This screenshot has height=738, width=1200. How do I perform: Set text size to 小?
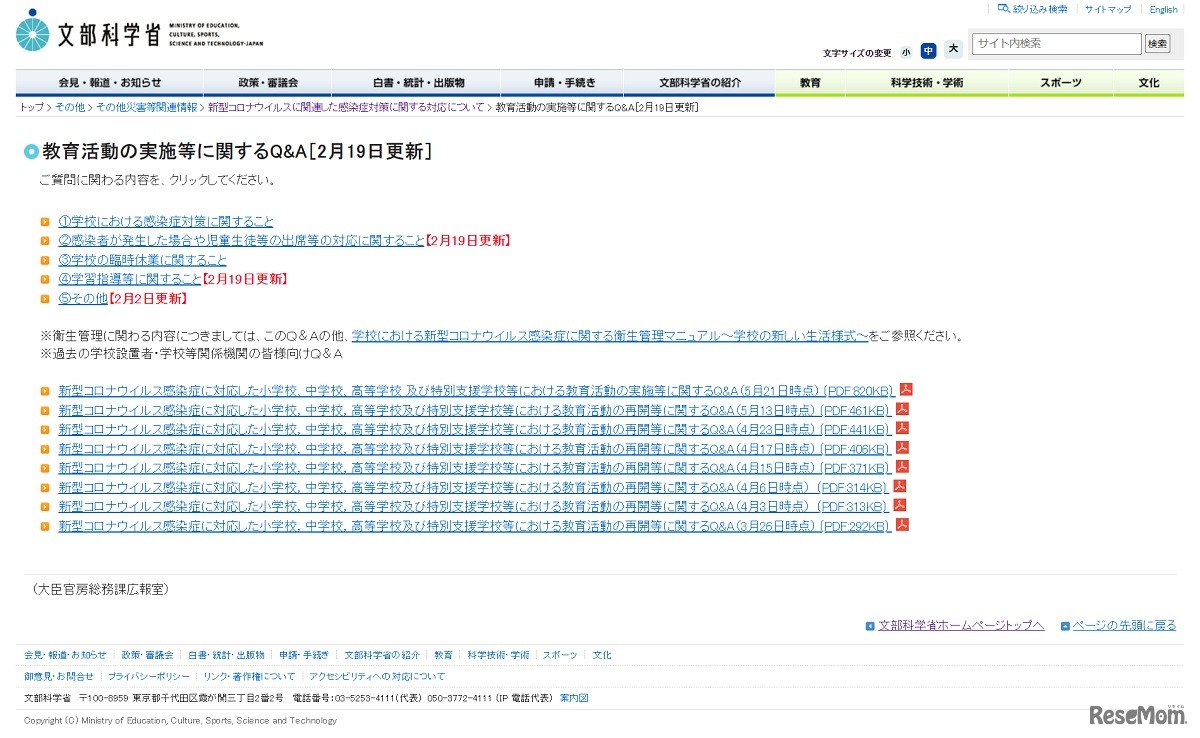pyautogui.click(x=906, y=51)
